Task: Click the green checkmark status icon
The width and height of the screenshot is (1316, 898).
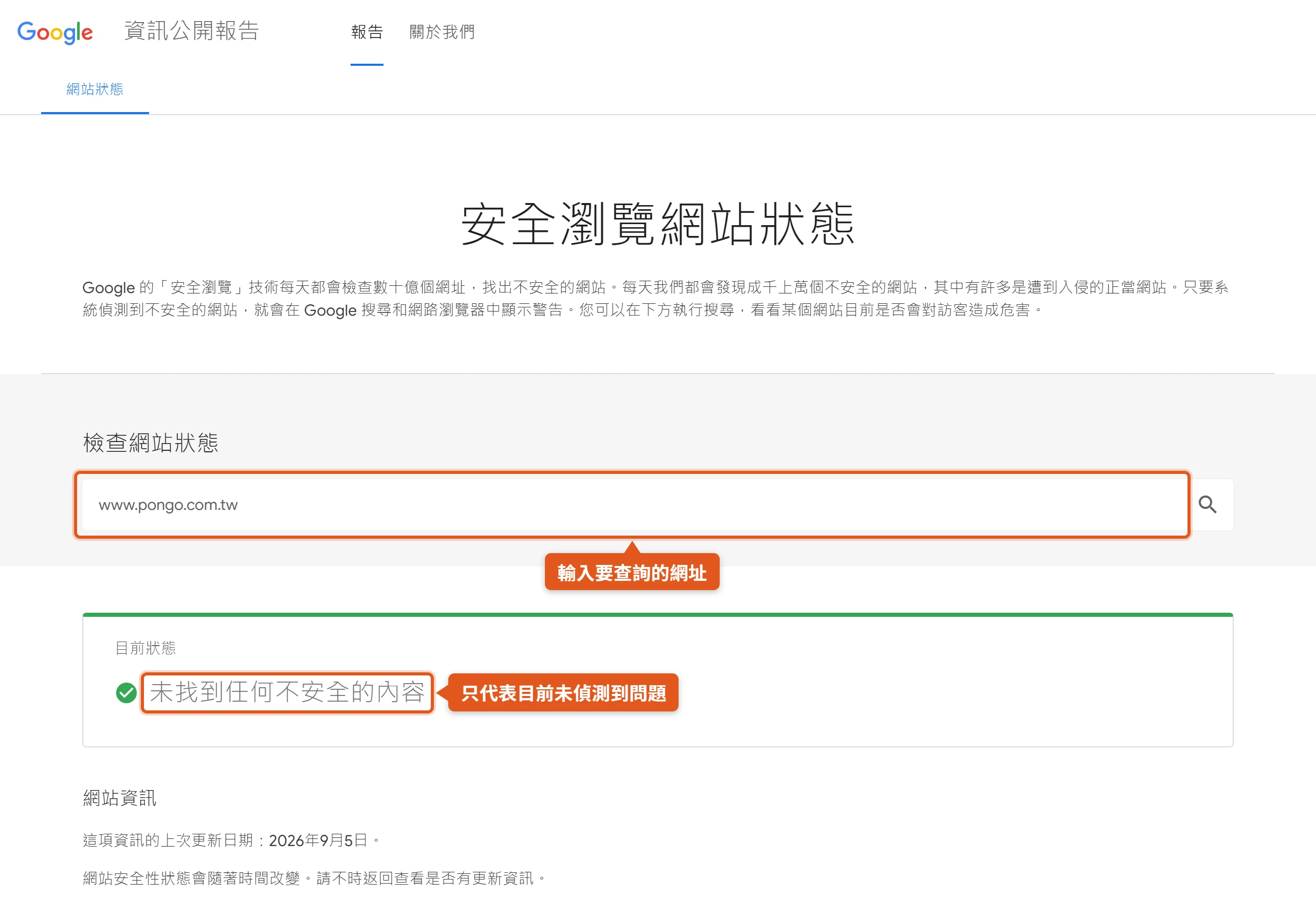Action: (x=126, y=692)
